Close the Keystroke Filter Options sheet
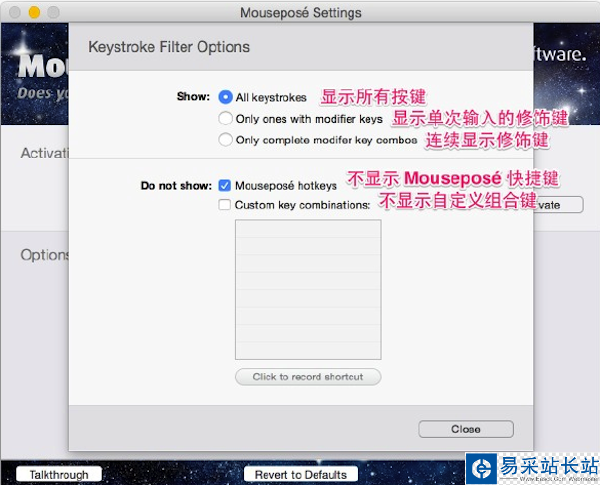The height and width of the screenshot is (485, 600). 466,429
